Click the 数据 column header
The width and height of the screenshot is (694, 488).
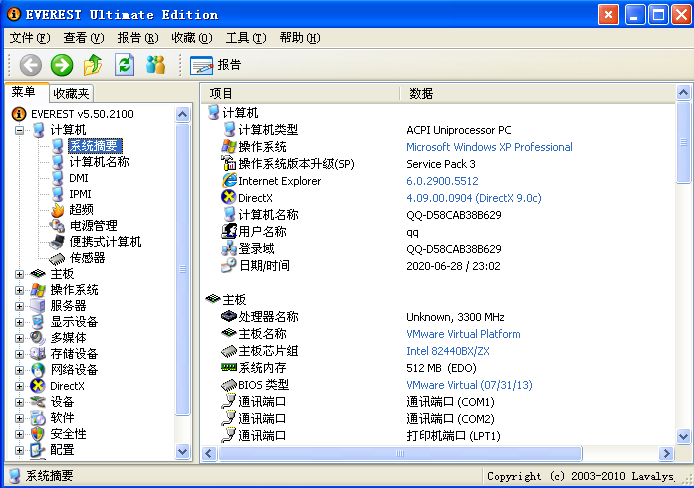click(x=537, y=93)
